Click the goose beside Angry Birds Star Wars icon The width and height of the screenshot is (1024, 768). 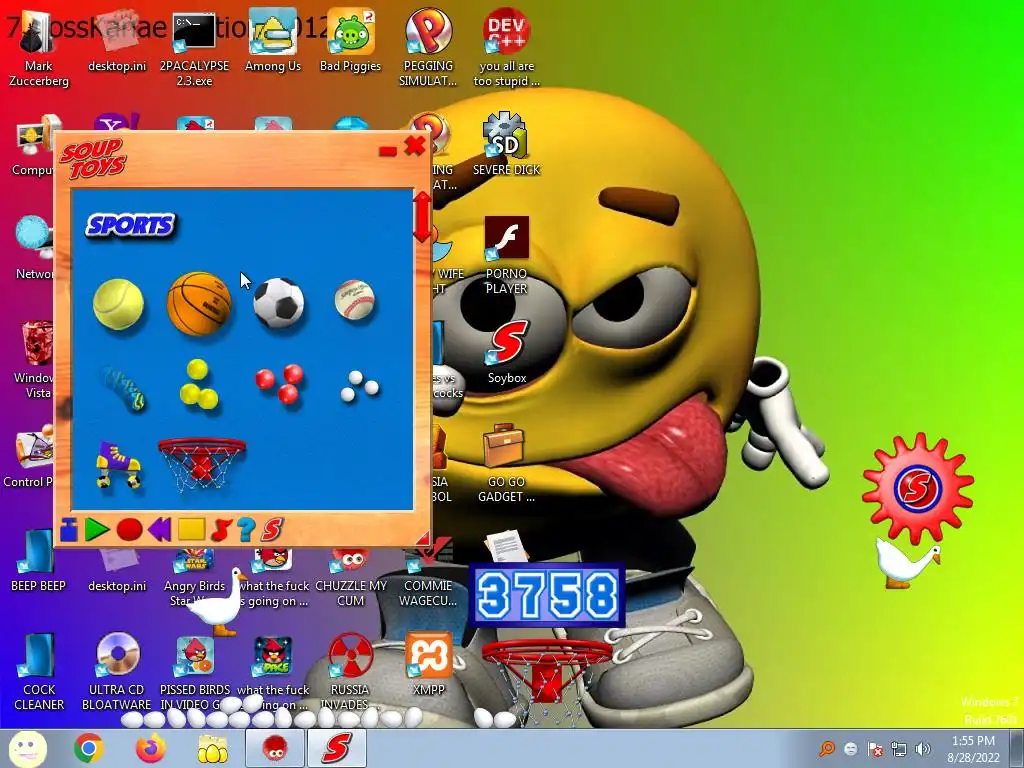pyautogui.click(x=217, y=603)
